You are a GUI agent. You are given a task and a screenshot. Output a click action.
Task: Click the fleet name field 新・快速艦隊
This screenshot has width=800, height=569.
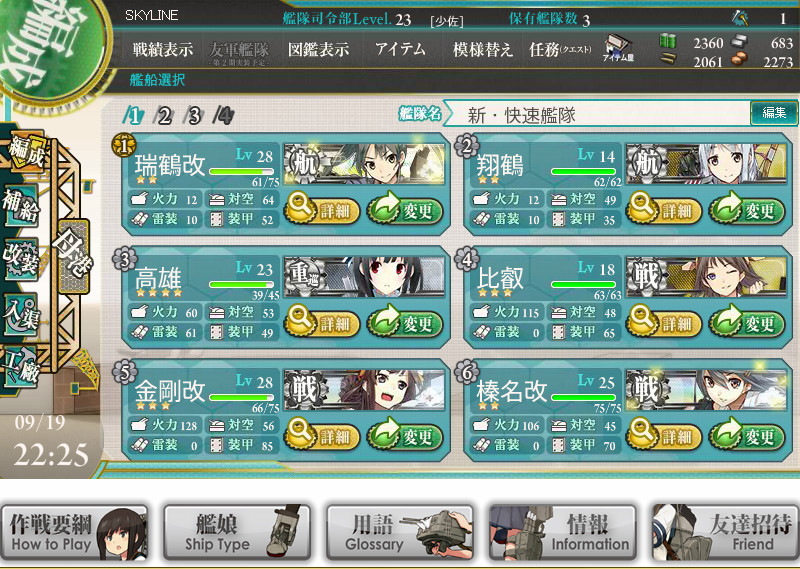coord(596,114)
